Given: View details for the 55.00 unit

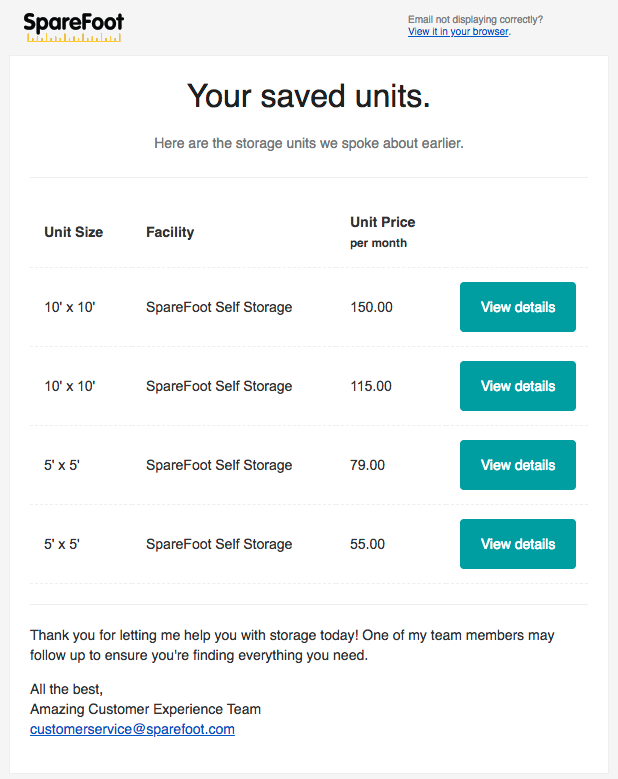Looking at the screenshot, I should tap(518, 544).
